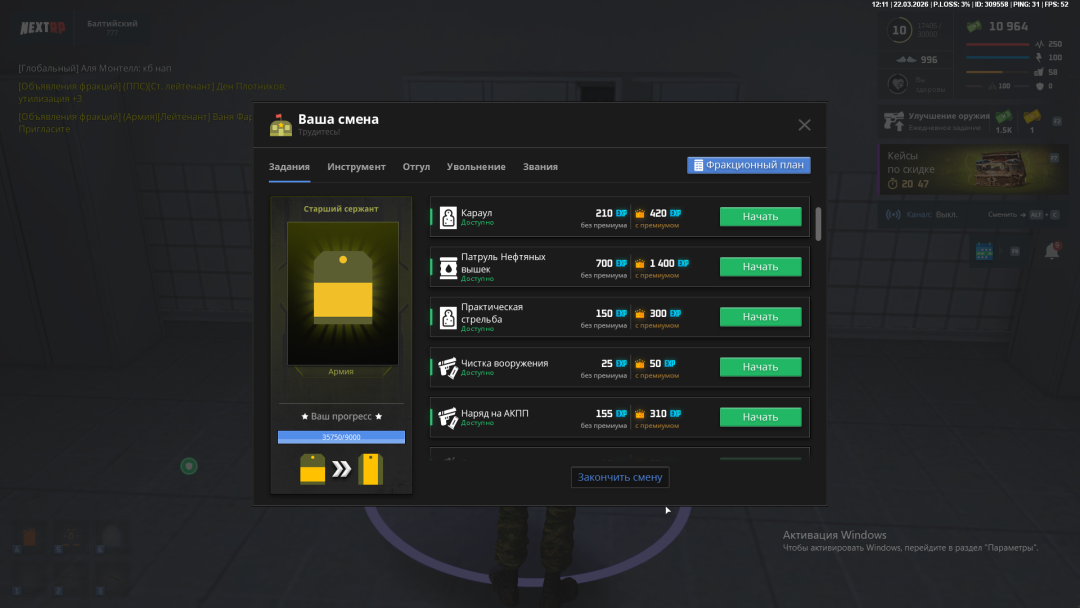
Task: Click the target icon for Практическая стрельба
Action: coord(448,317)
